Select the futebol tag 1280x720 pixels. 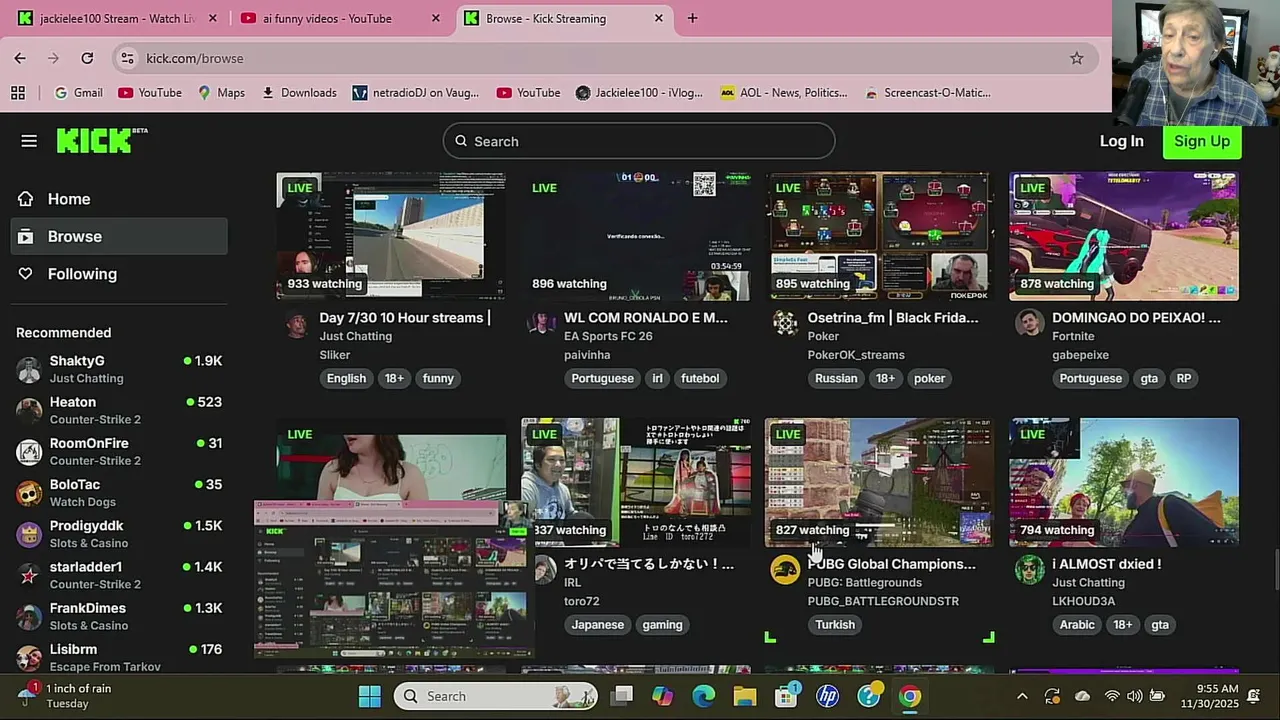[700, 378]
